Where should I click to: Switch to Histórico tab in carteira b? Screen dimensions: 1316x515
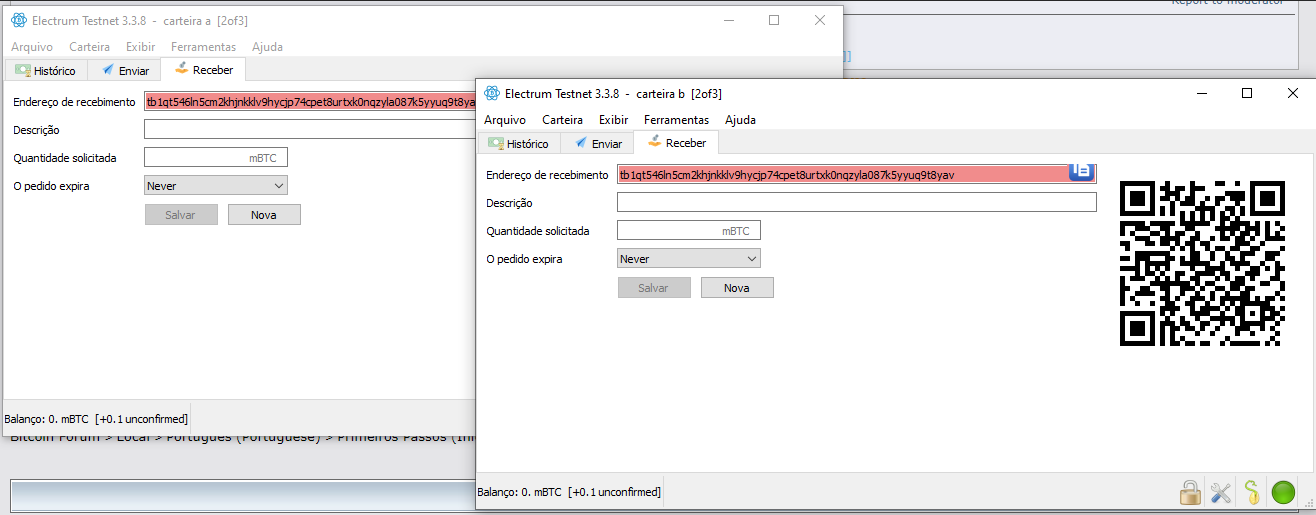[x=518, y=144]
